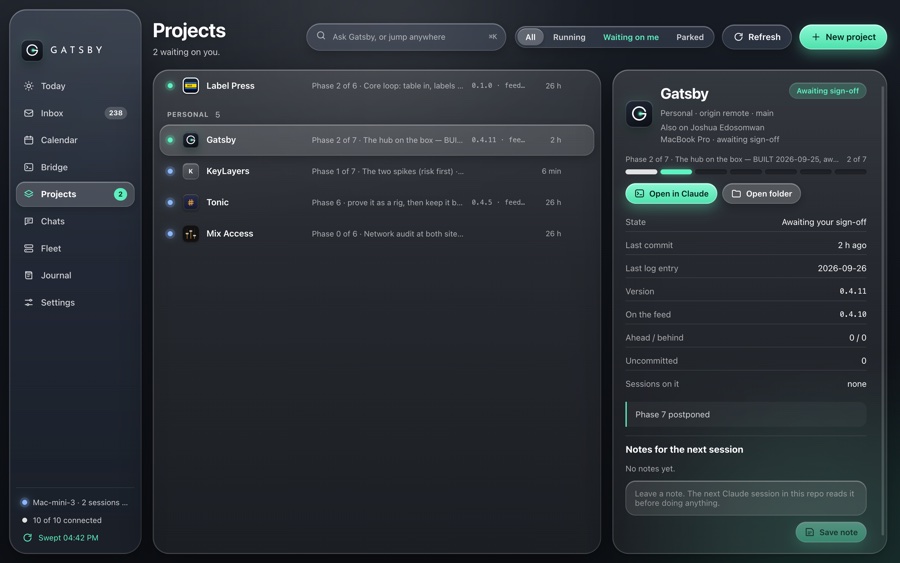Click the 10 of 10 connected status

click(61, 520)
